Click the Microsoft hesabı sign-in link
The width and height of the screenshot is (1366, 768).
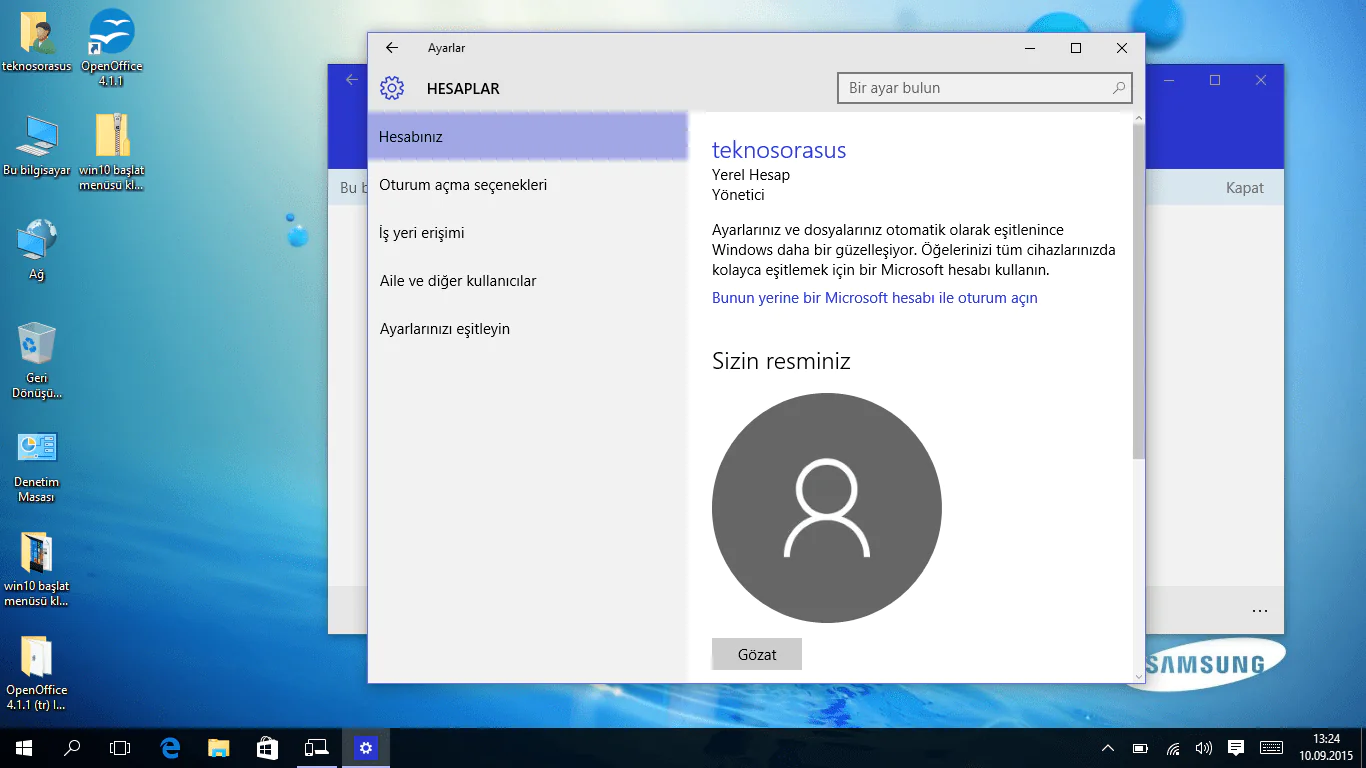pyautogui.click(x=874, y=297)
